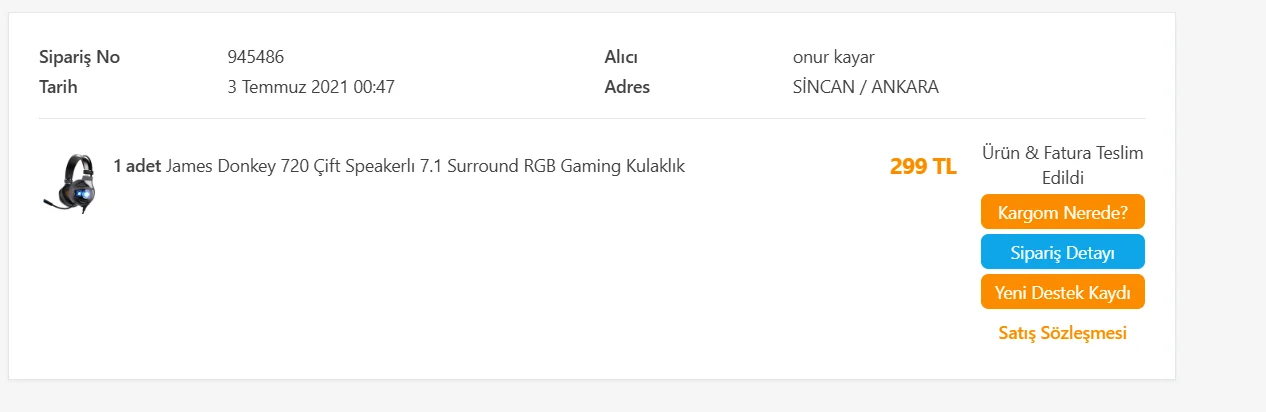Screen dimensions: 1266x412
Task: Click the gray background outside the order card
Action: 1220,200
